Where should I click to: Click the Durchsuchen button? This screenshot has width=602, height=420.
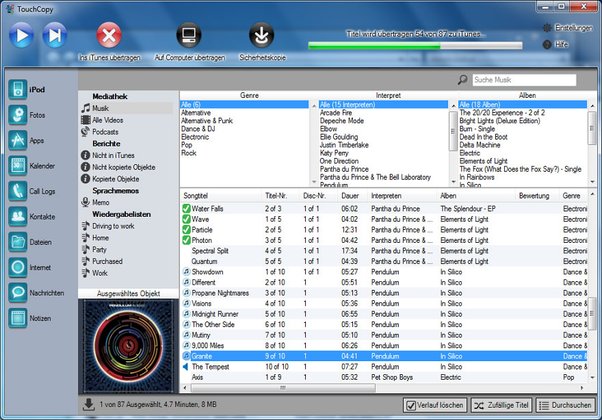pos(565,405)
